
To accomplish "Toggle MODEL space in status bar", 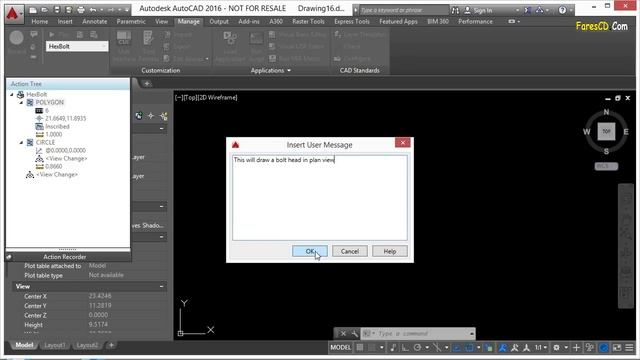I will (x=340, y=348).
